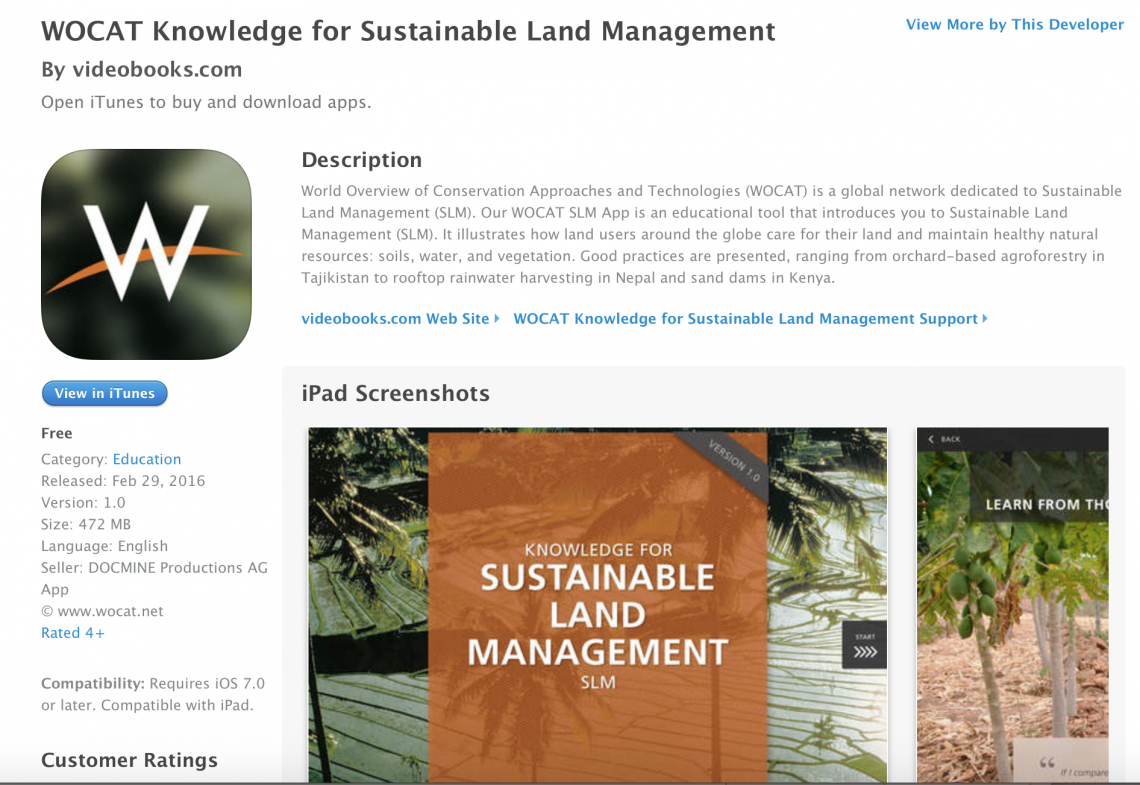The height and width of the screenshot is (785, 1140).
Task: Open View More by This Developer link
Action: click(1014, 25)
